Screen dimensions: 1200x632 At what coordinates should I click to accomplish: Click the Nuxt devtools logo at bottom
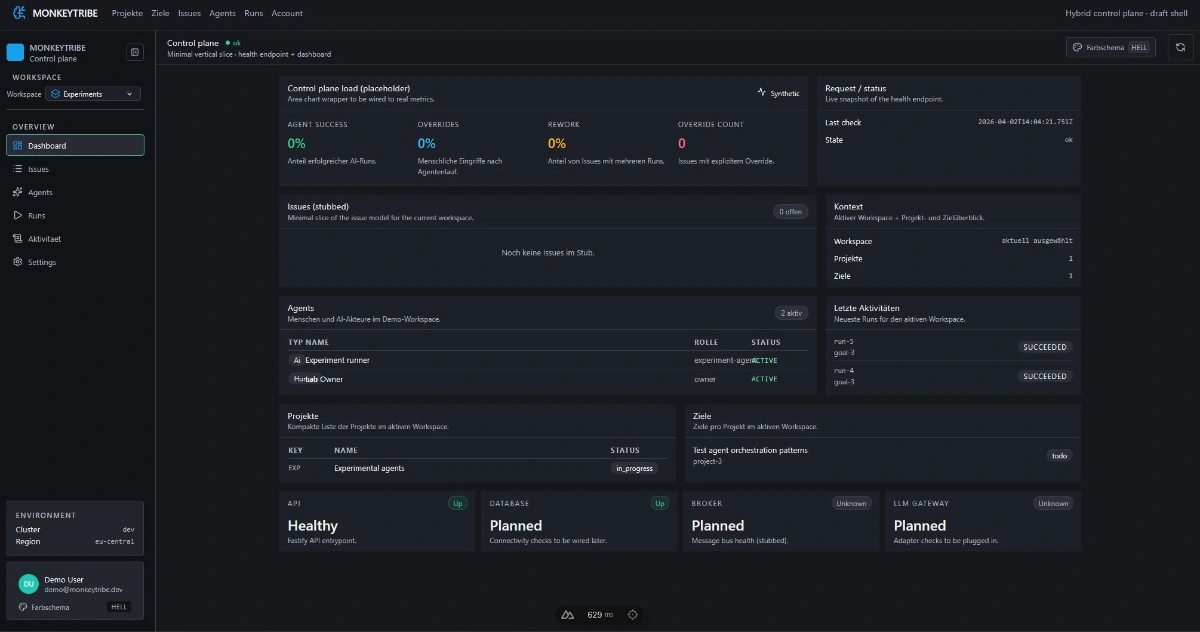[x=566, y=614]
